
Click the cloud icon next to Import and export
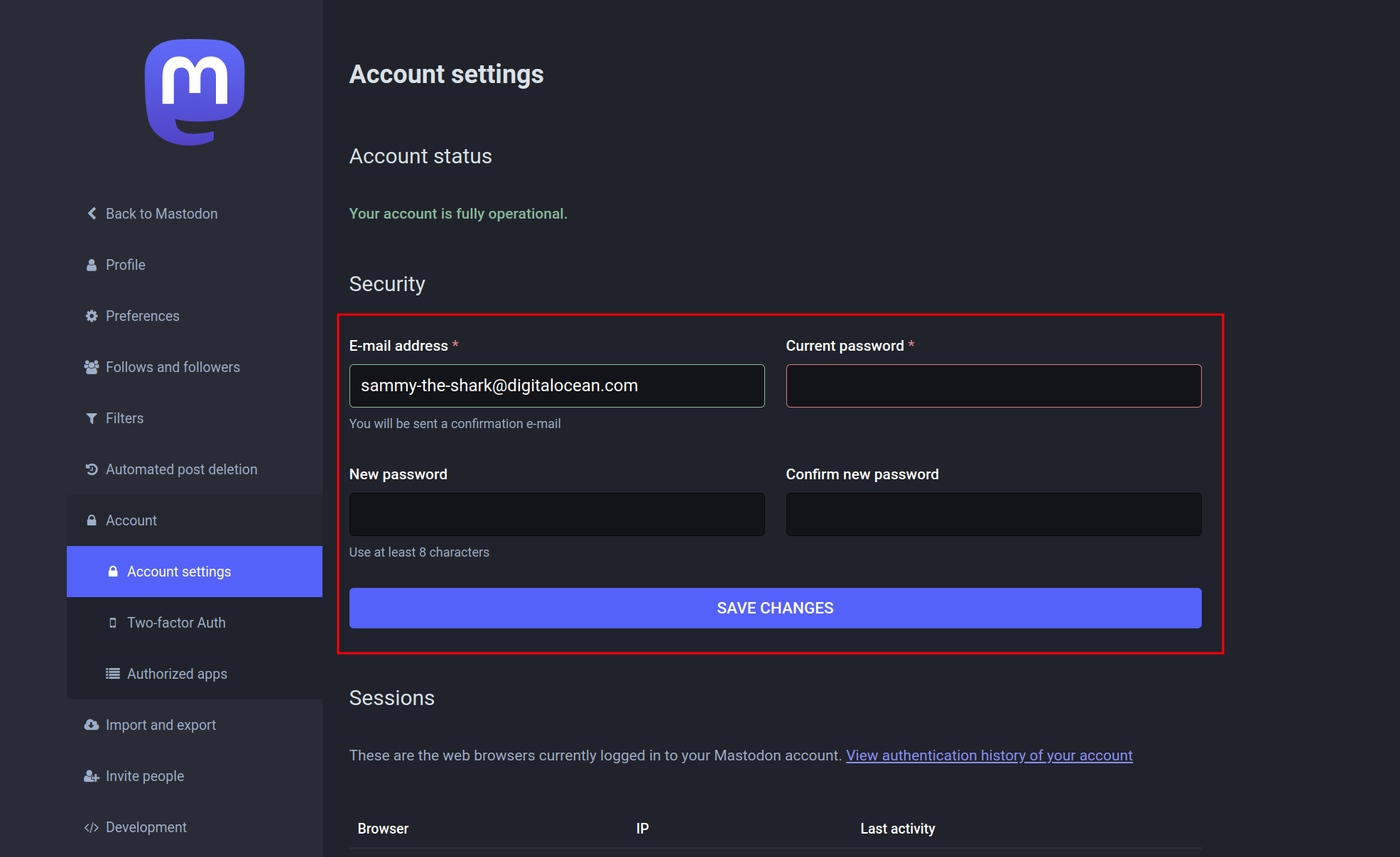pyautogui.click(x=92, y=725)
